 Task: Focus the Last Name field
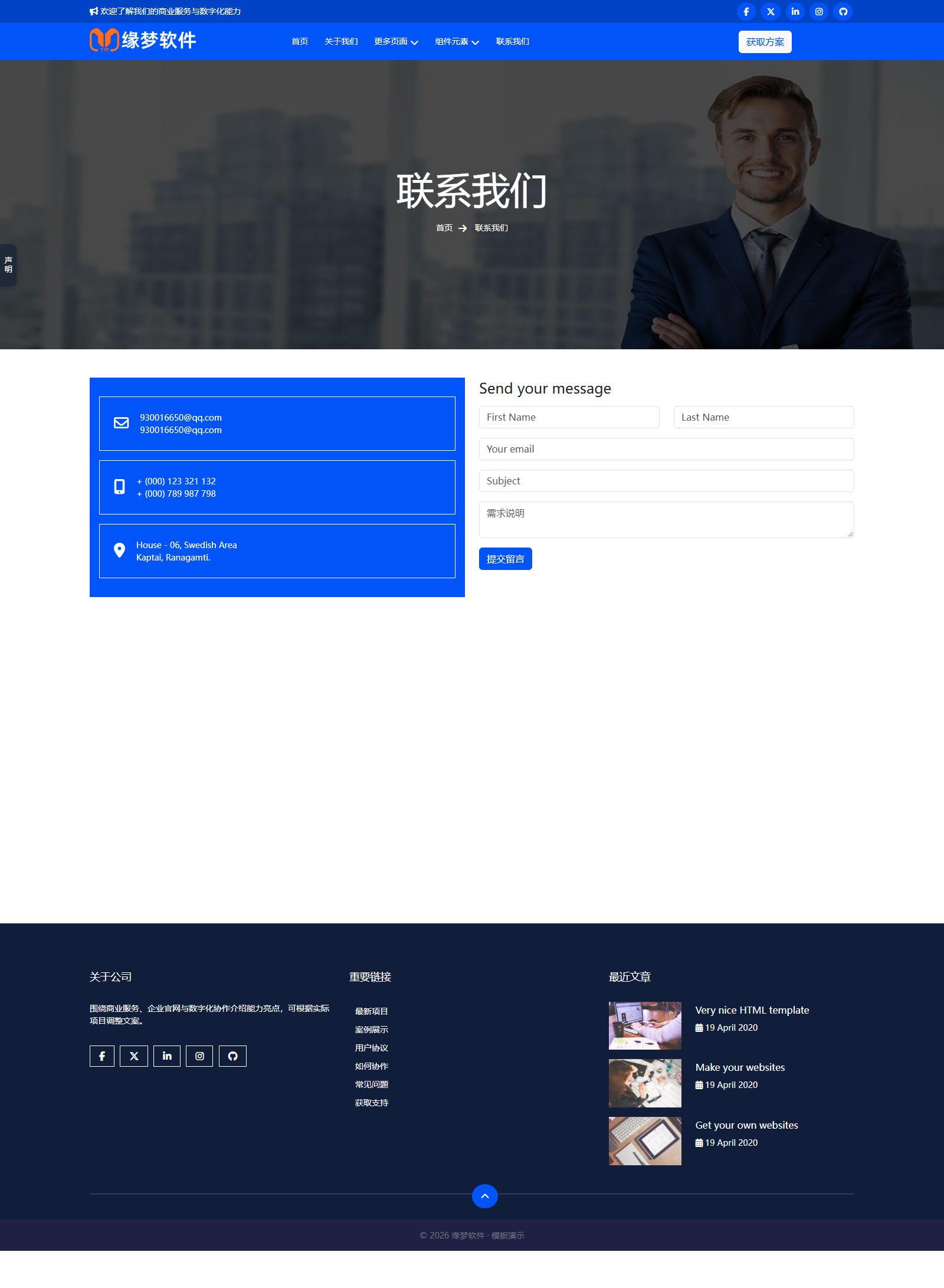pyautogui.click(x=763, y=417)
